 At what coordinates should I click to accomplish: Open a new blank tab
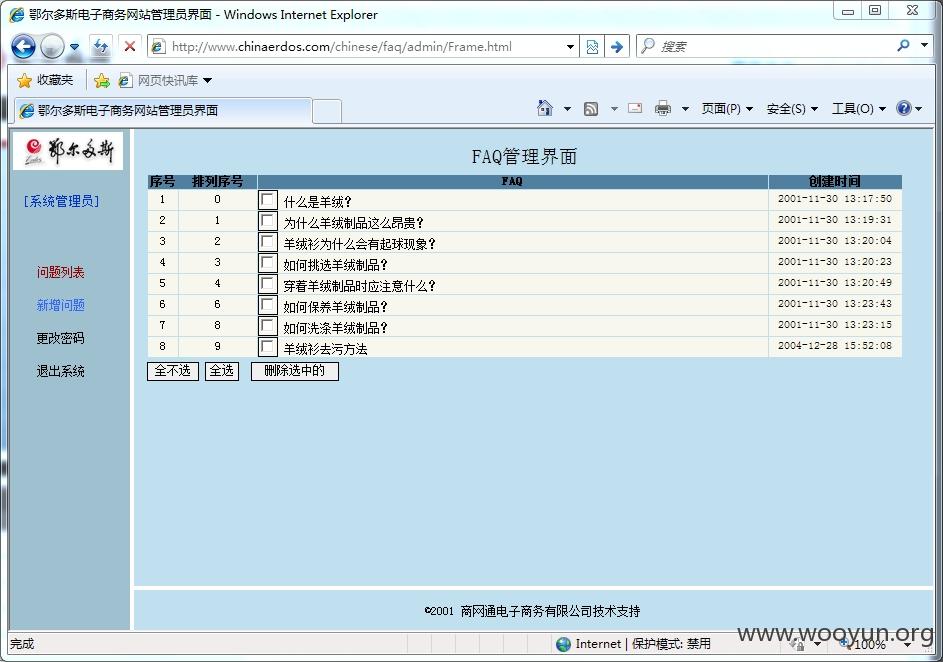327,111
